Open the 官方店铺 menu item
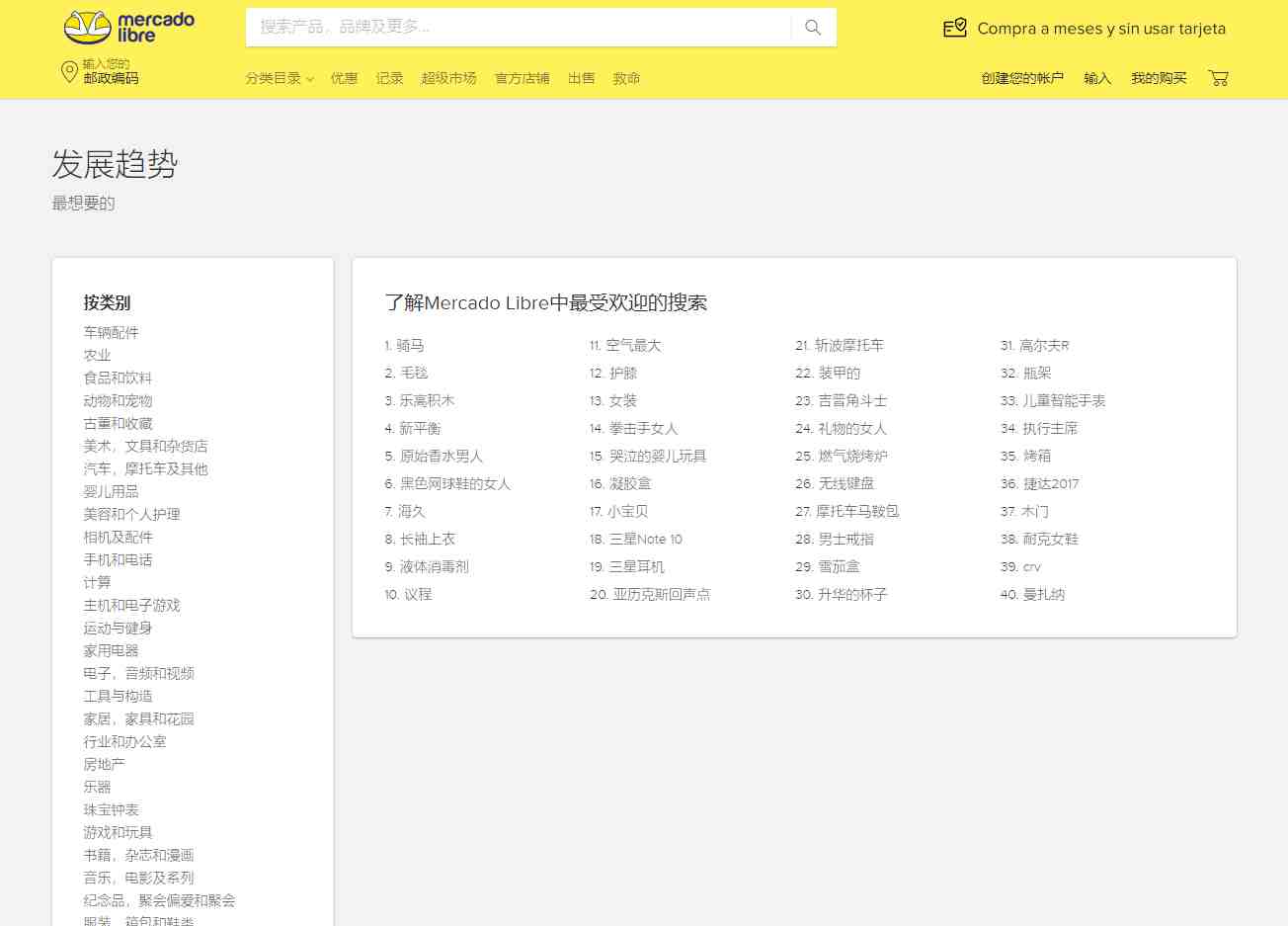This screenshot has height=926, width=1288. [522, 78]
